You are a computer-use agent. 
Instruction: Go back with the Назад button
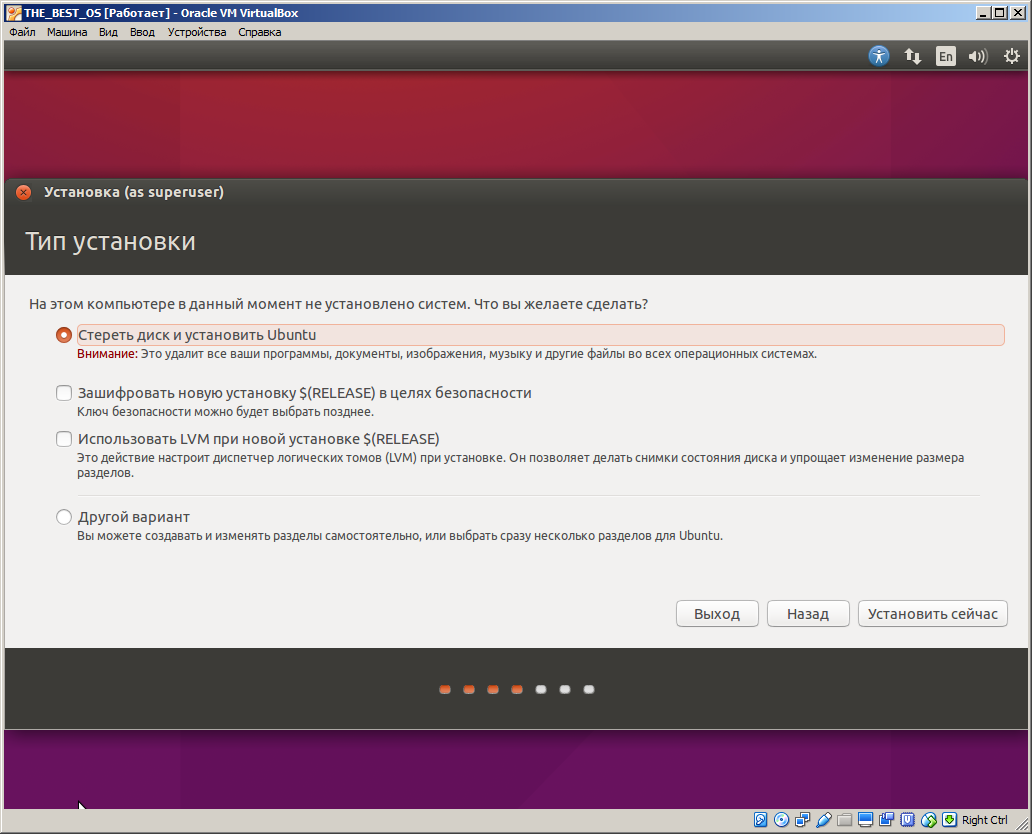pos(808,613)
